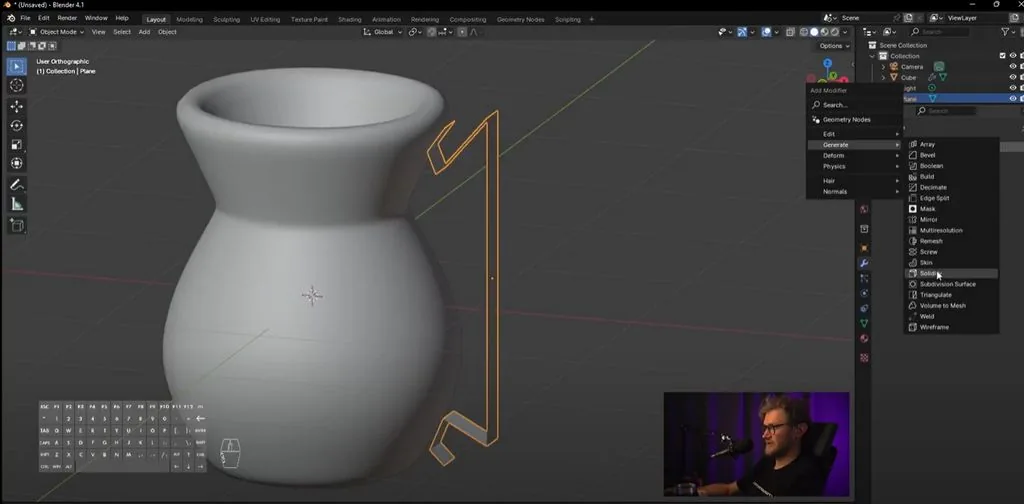Add a new workspace with plus
The width and height of the screenshot is (1024, 504).
click(x=592, y=20)
